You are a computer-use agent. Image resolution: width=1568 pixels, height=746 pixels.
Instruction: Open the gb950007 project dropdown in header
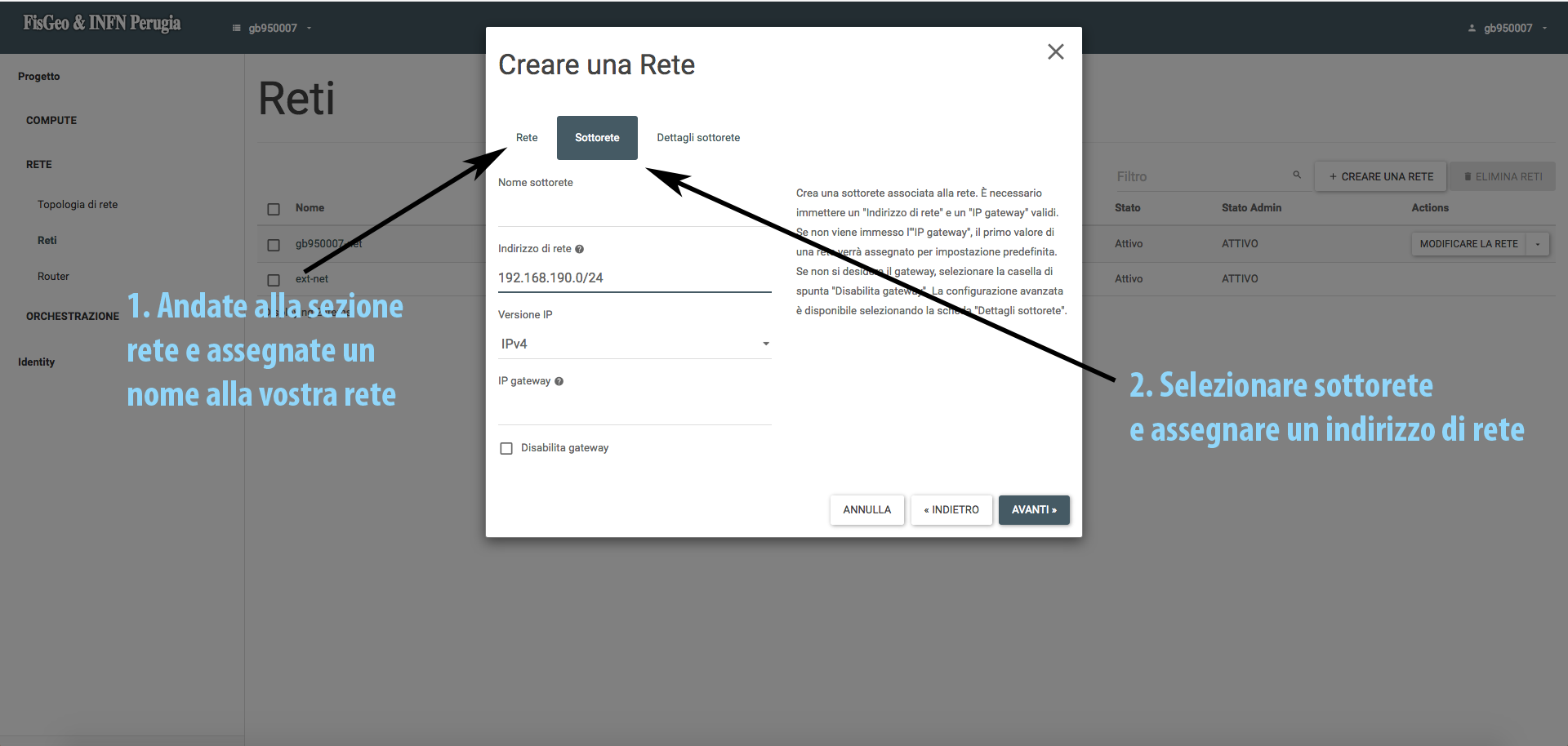(273, 28)
